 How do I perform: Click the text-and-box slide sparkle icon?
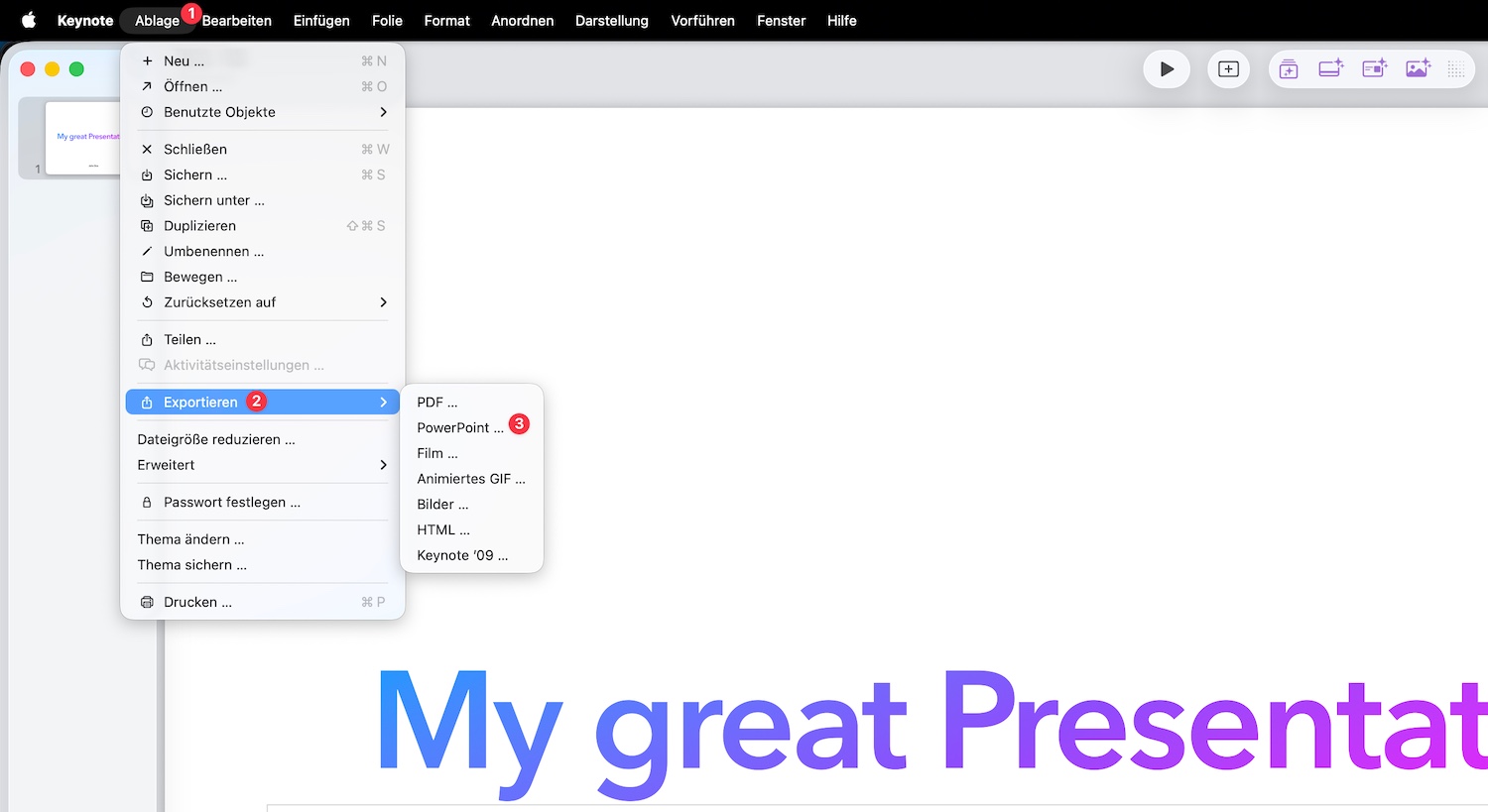1375,68
